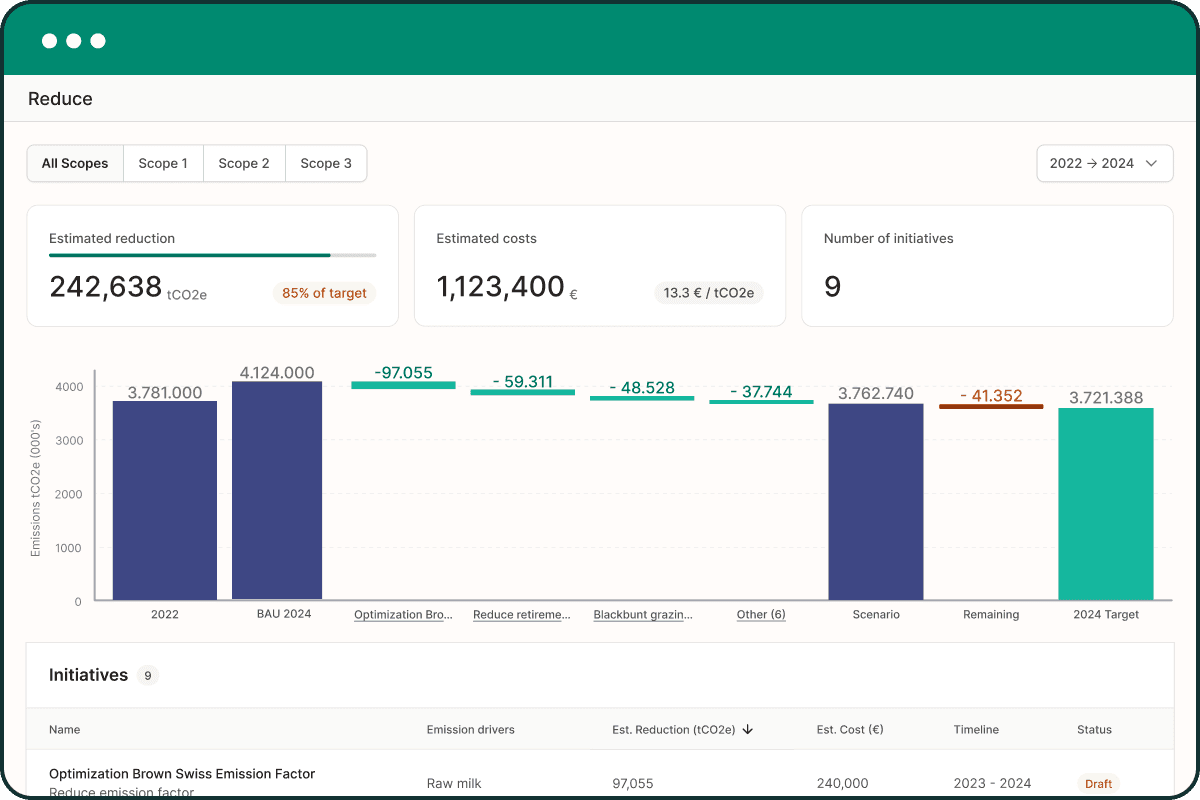
Task: Select the All Scopes filter
Action: 75,163
